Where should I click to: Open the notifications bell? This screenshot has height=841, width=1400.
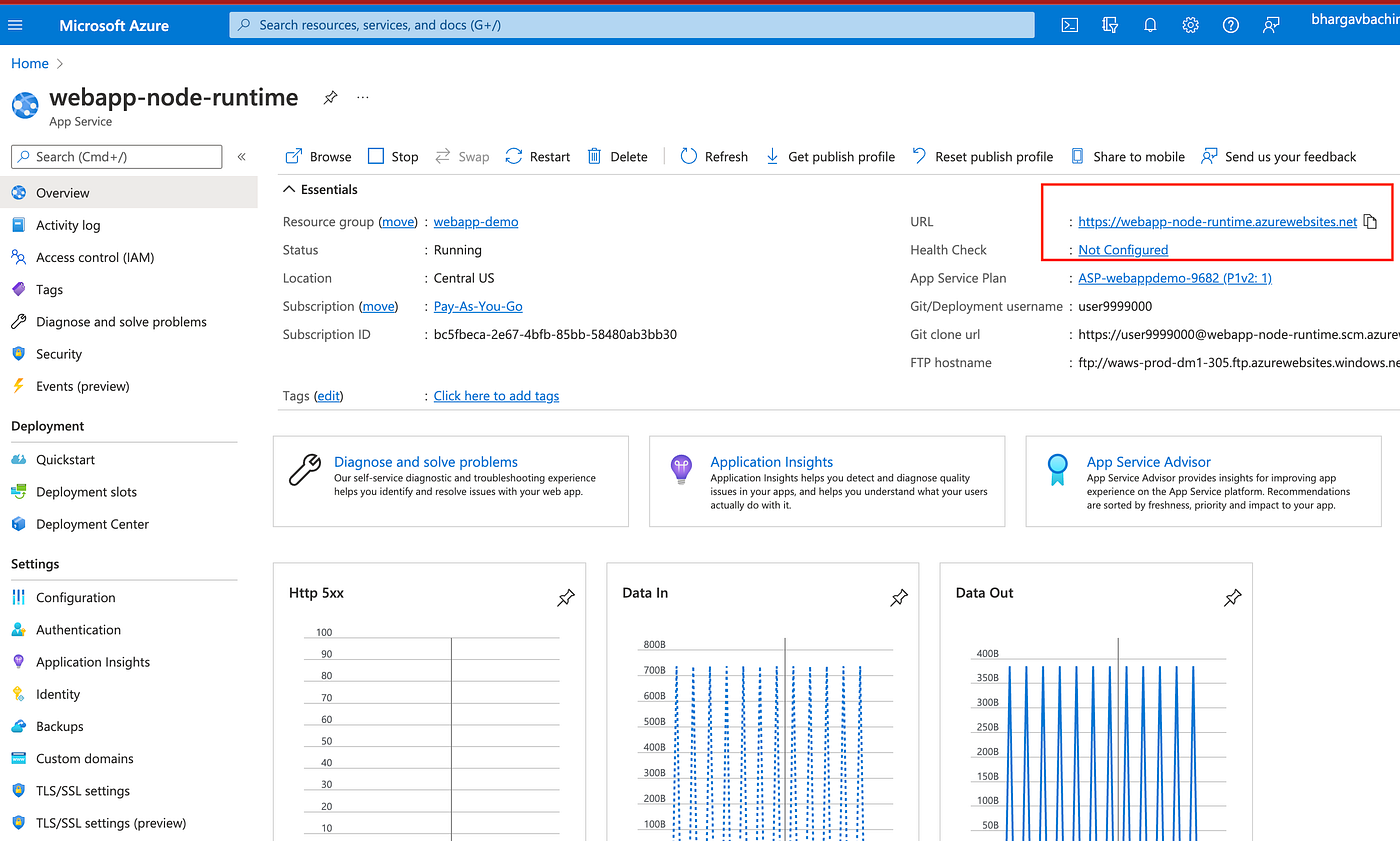1150,24
